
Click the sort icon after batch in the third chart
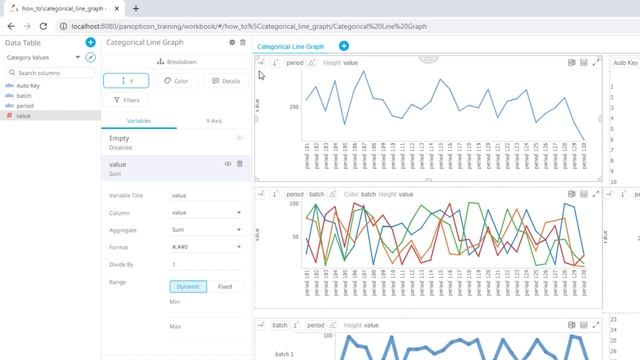(x=296, y=325)
